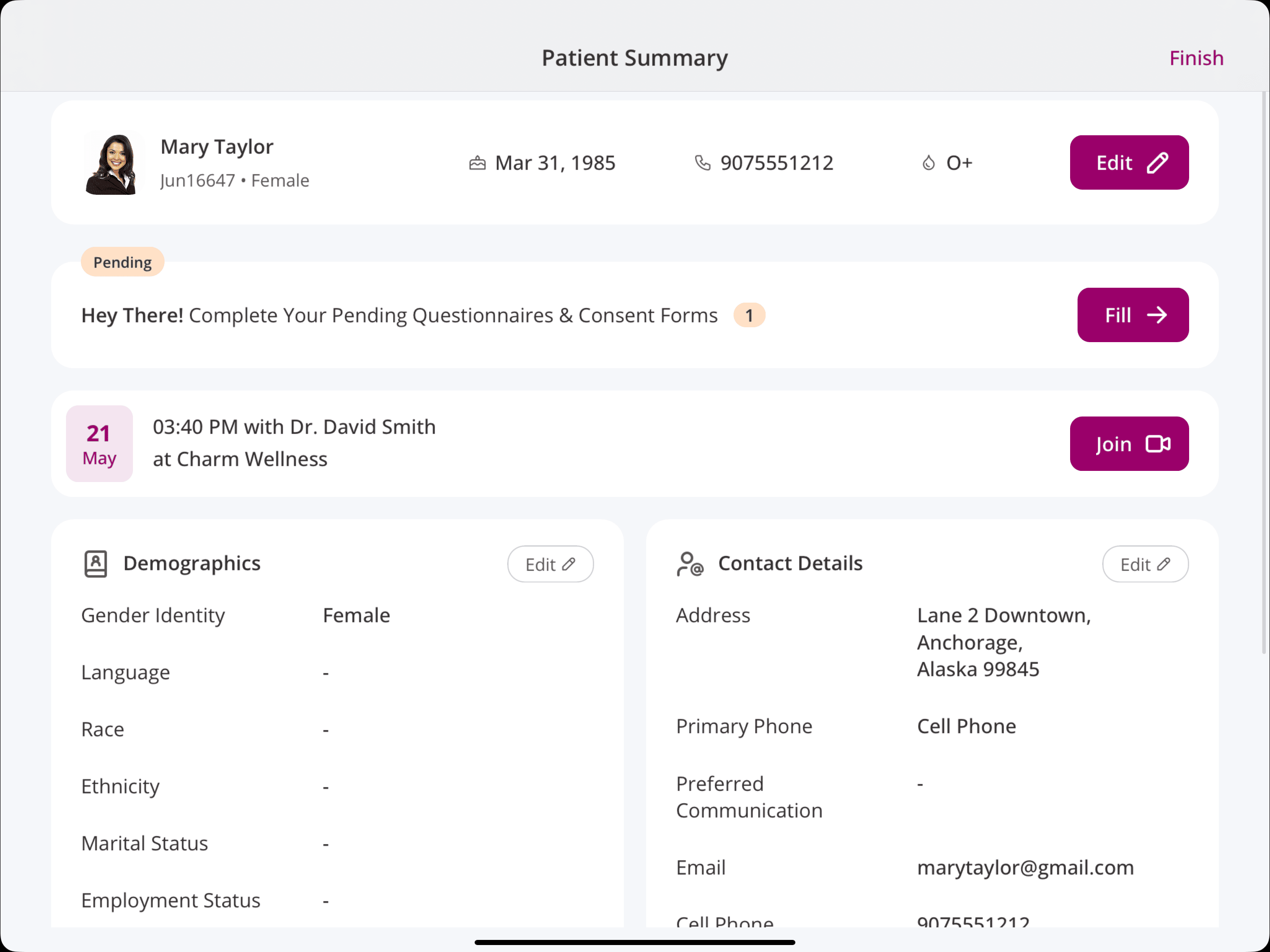Click the marytaylor@gmail.com email address
Viewport: 1270px width, 952px height.
(x=1025, y=867)
